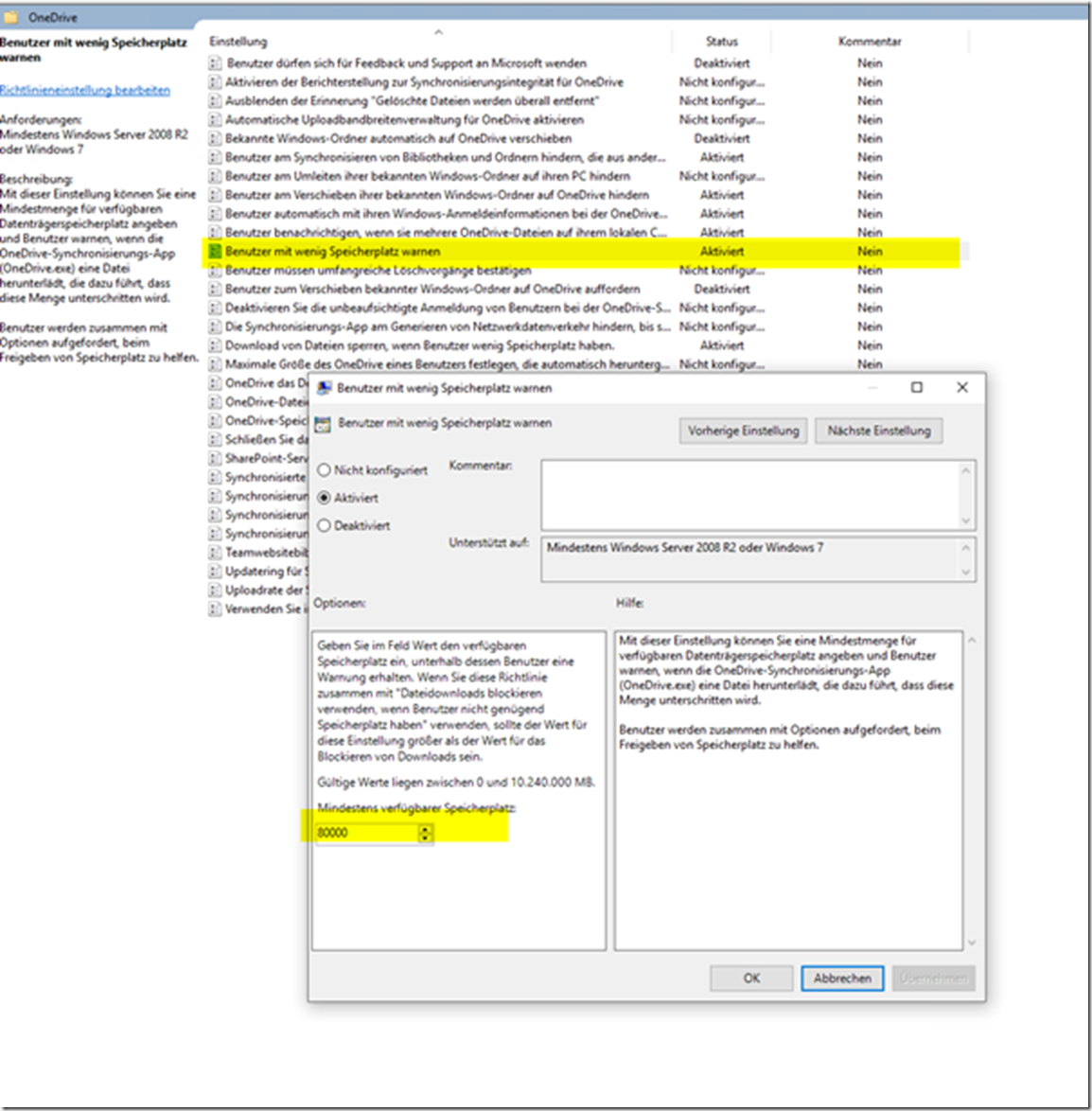Select 'Deaktiviert' radio button
The width and height of the screenshot is (1092, 1111).
(x=324, y=525)
